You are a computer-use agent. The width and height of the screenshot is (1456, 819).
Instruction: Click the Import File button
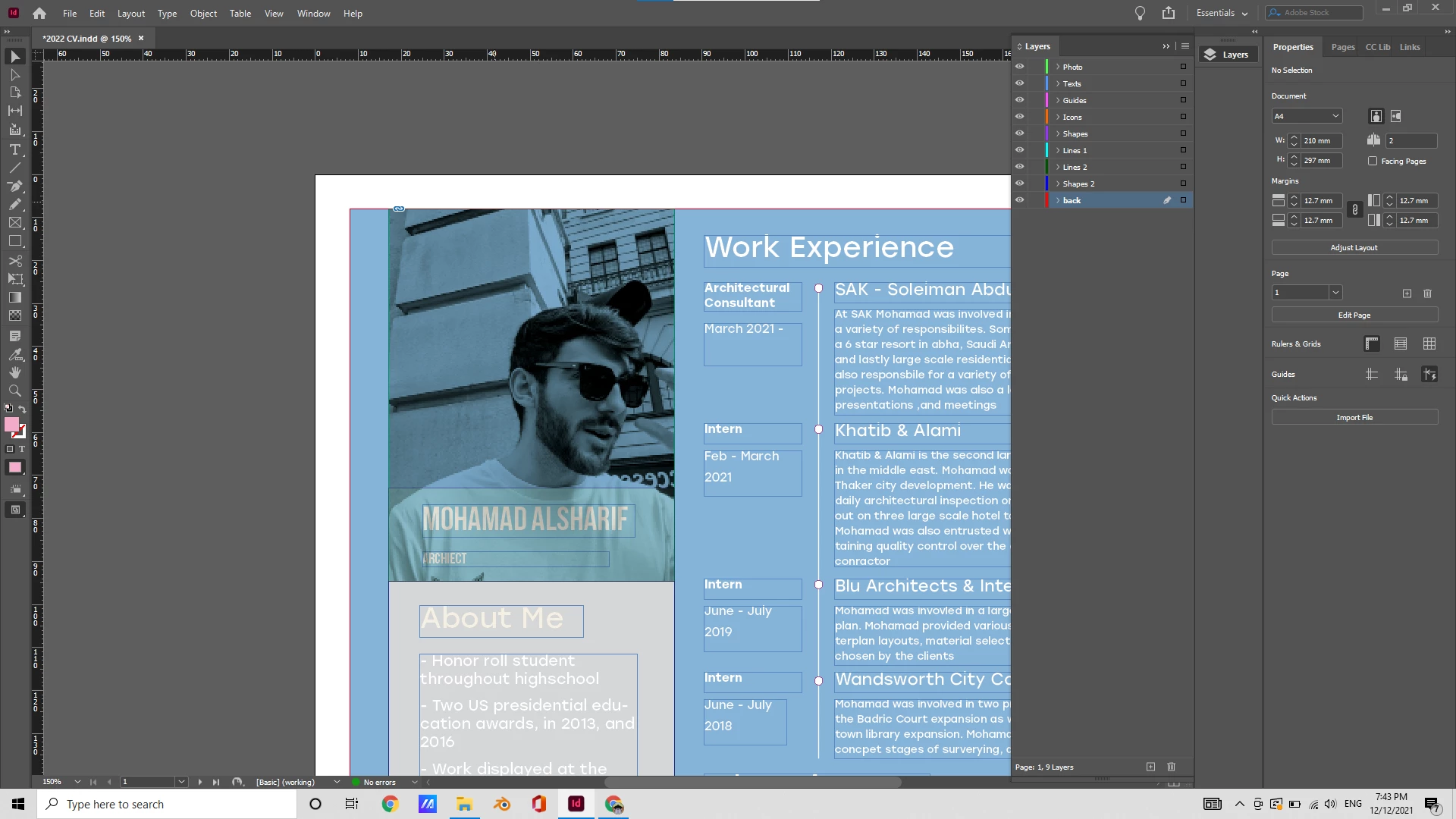(1354, 417)
